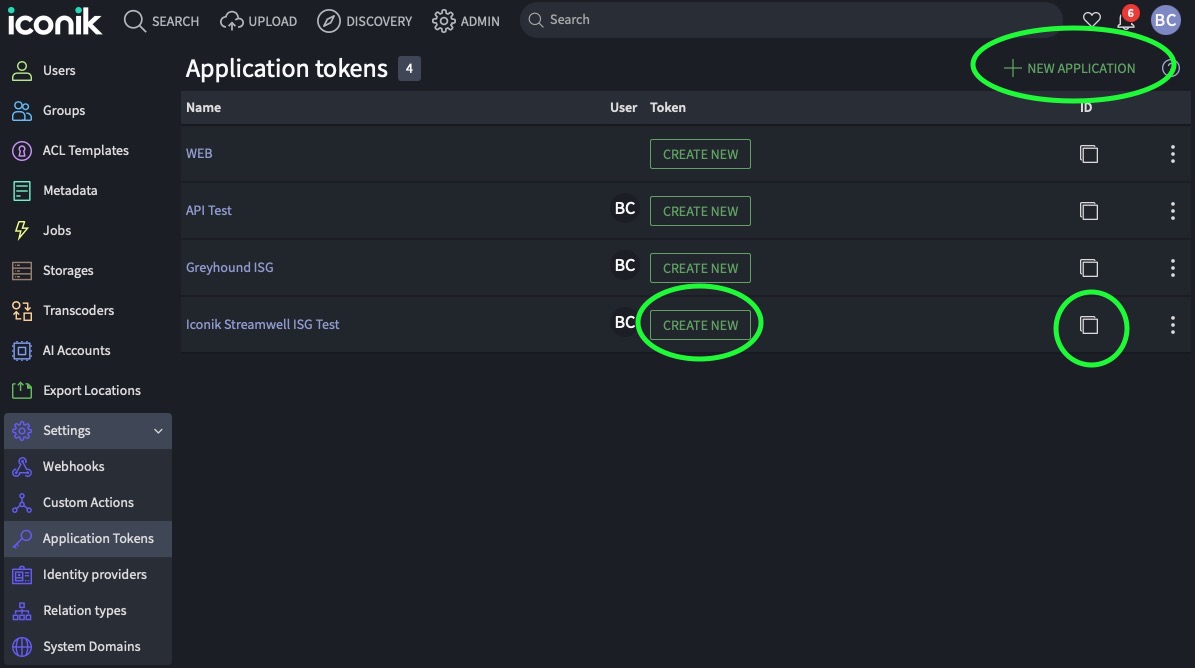This screenshot has height=668, width=1195.
Task: Open the notifications bell
Action: (1126, 20)
